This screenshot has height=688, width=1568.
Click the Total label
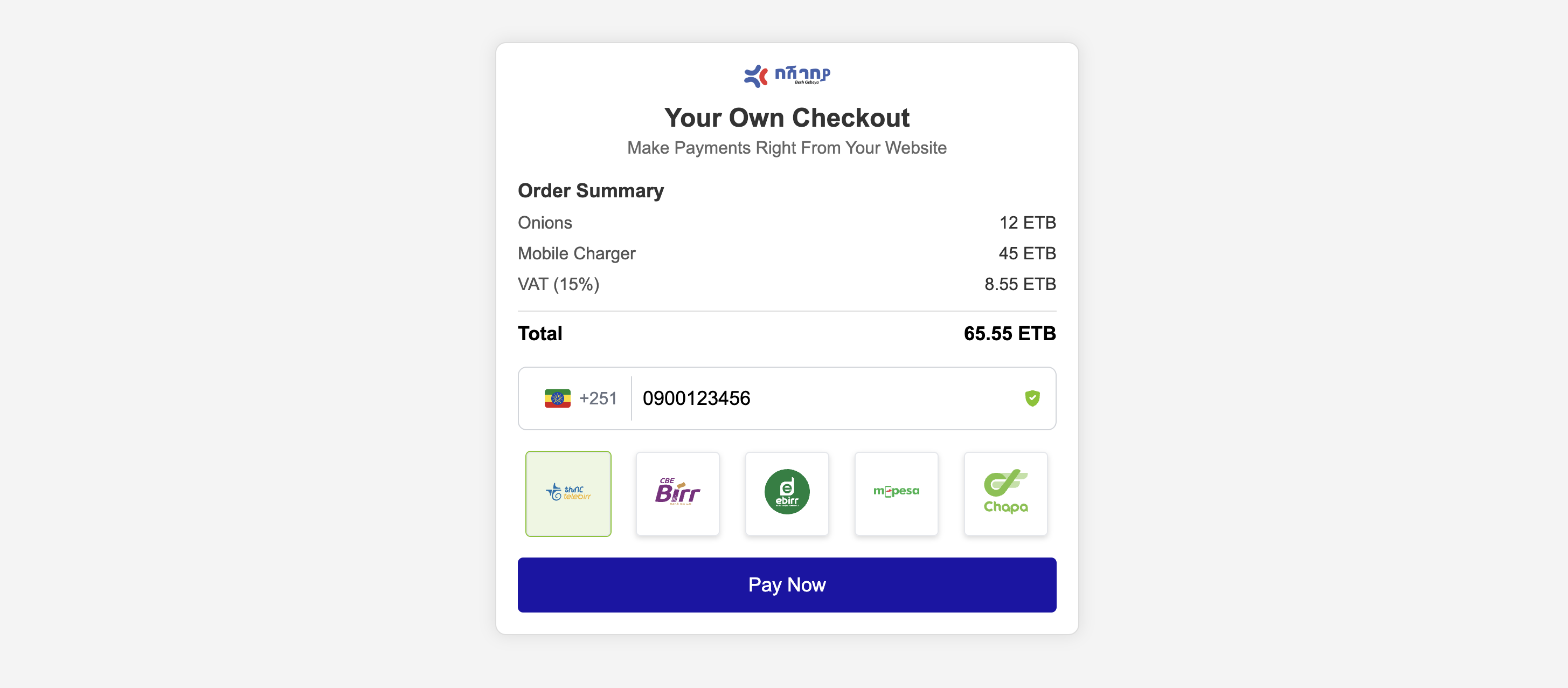point(540,334)
